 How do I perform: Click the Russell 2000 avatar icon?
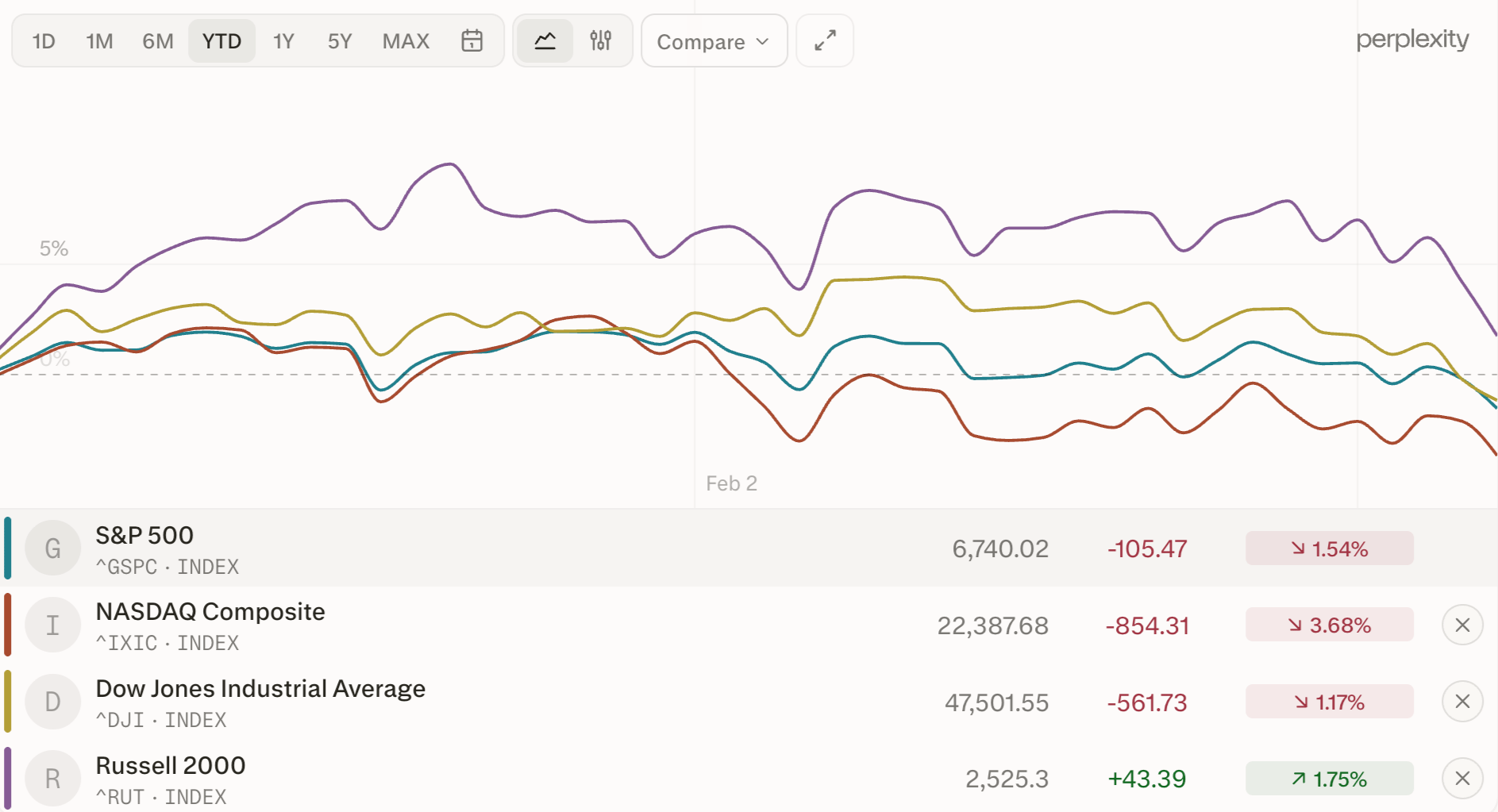point(52,779)
